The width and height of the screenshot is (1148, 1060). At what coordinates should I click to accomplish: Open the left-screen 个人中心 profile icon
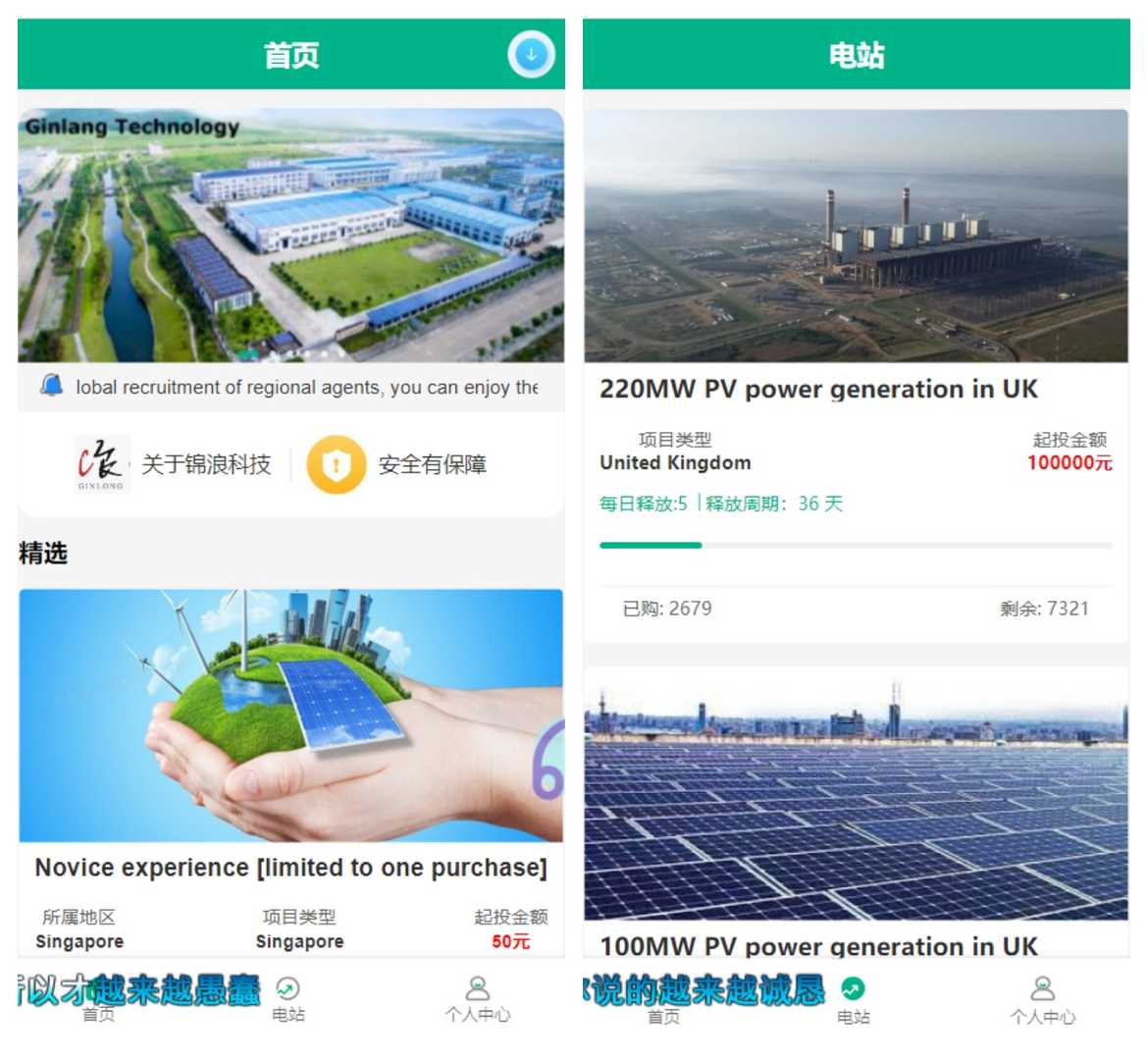[x=478, y=988]
